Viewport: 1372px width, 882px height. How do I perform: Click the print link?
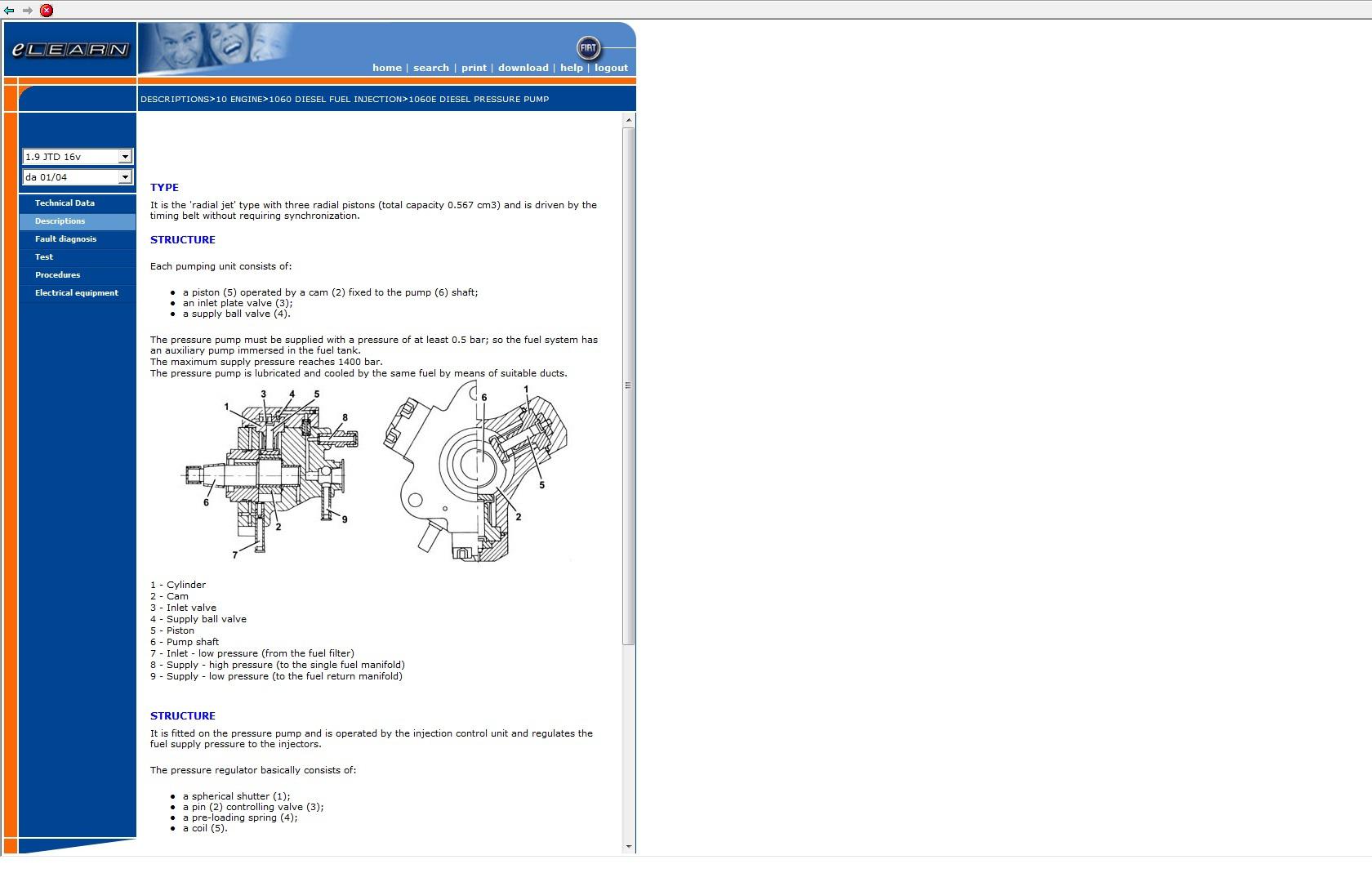click(x=474, y=68)
